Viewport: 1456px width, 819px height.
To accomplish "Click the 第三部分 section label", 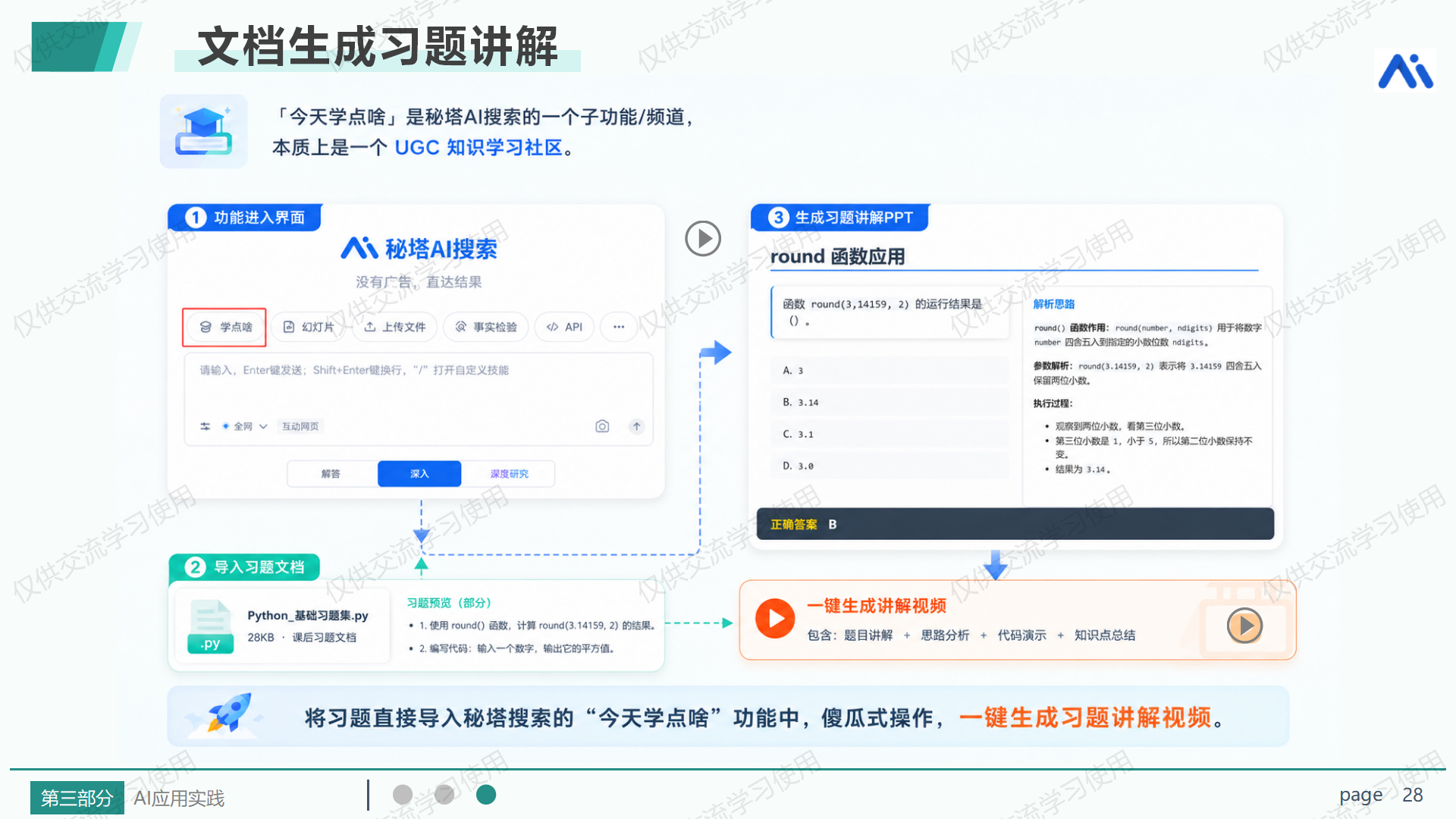I will click(77, 798).
